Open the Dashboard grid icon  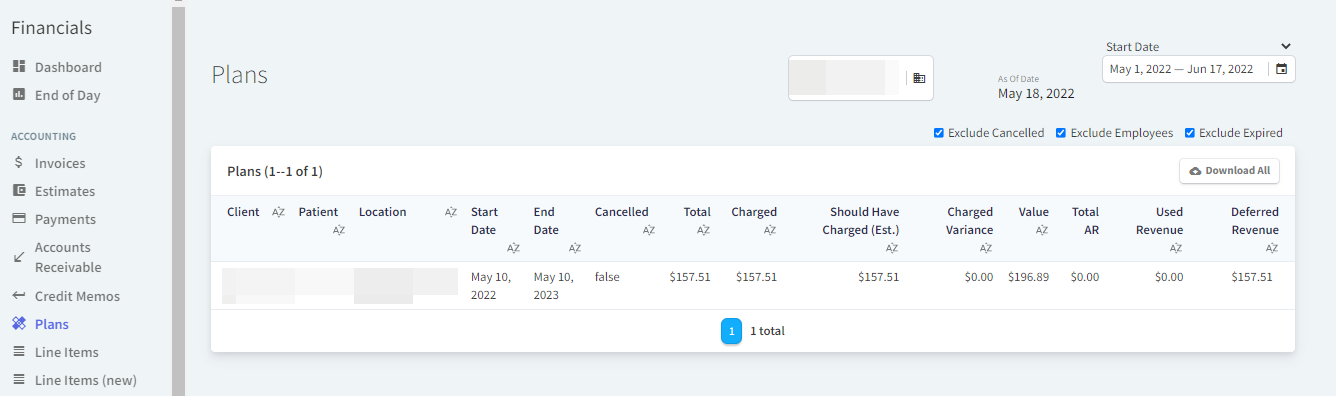coord(18,67)
